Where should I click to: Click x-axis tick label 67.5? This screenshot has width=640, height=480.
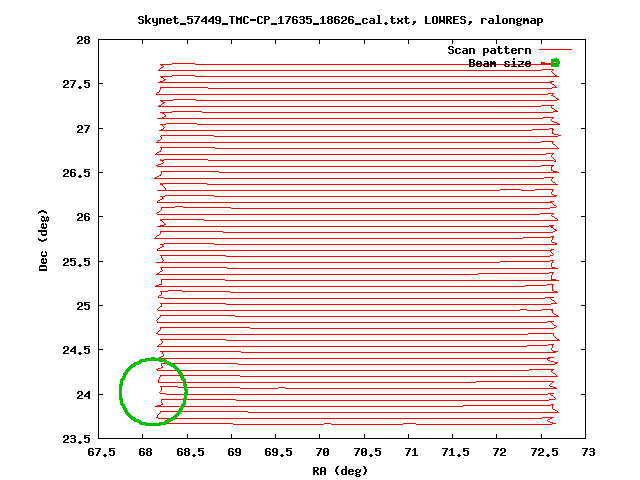pos(101,452)
